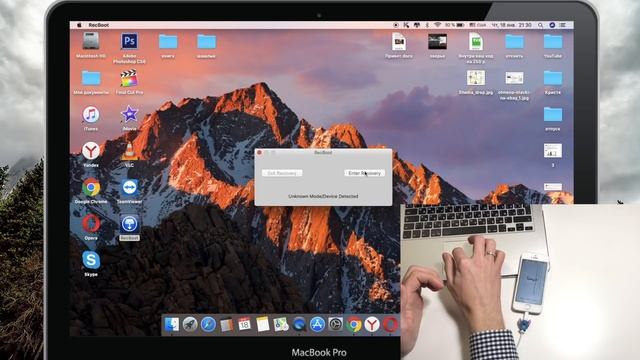Select the Google Chrome desktop icon
The width and height of the screenshot is (640, 360).
[91, 188]
